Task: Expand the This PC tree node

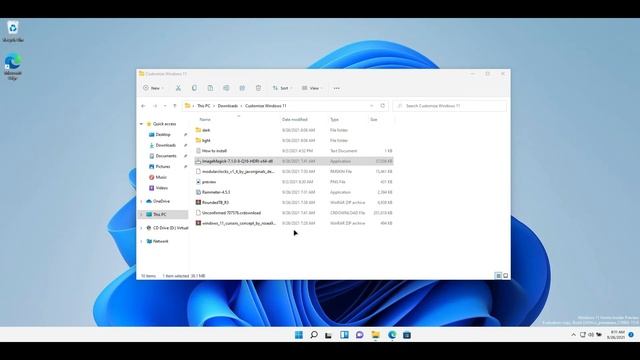Action: pos(141,214)
